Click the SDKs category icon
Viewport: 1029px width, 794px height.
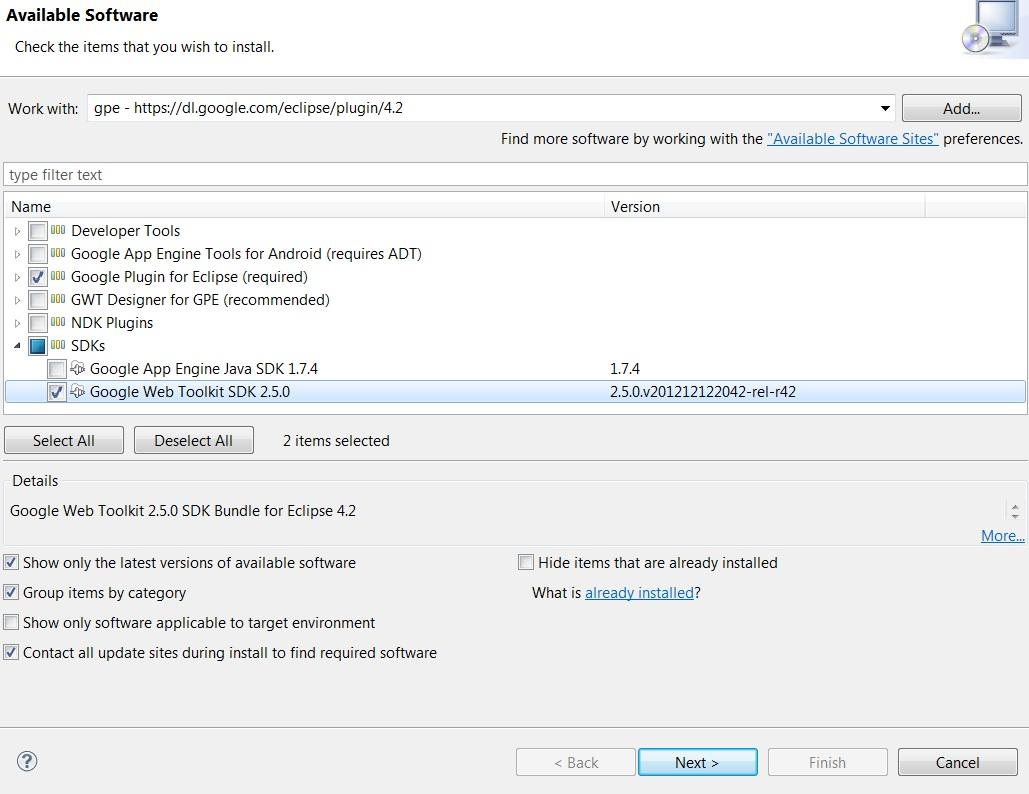tap(58, 345)
